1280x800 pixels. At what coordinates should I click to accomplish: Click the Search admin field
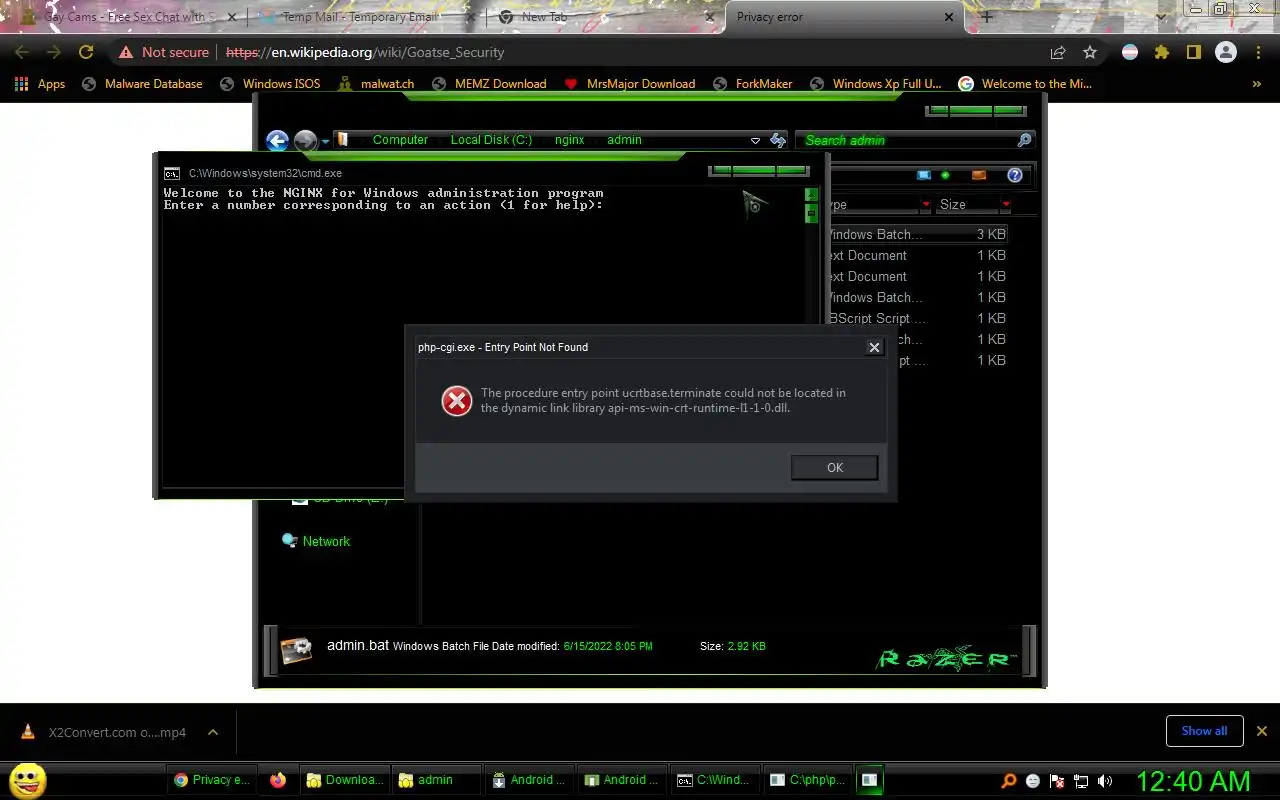(906, 140)
